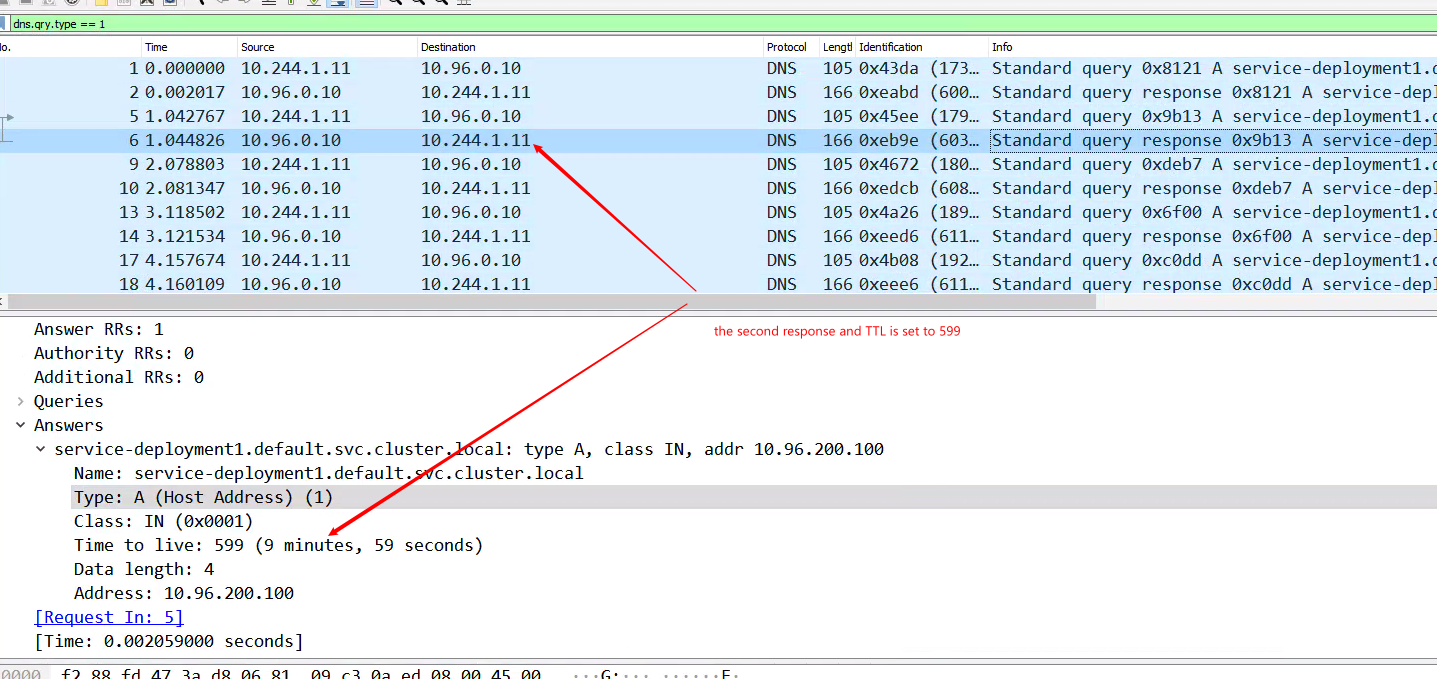Zoom in on the packet list
The image size is (1437, 679).
pos(394,5)
